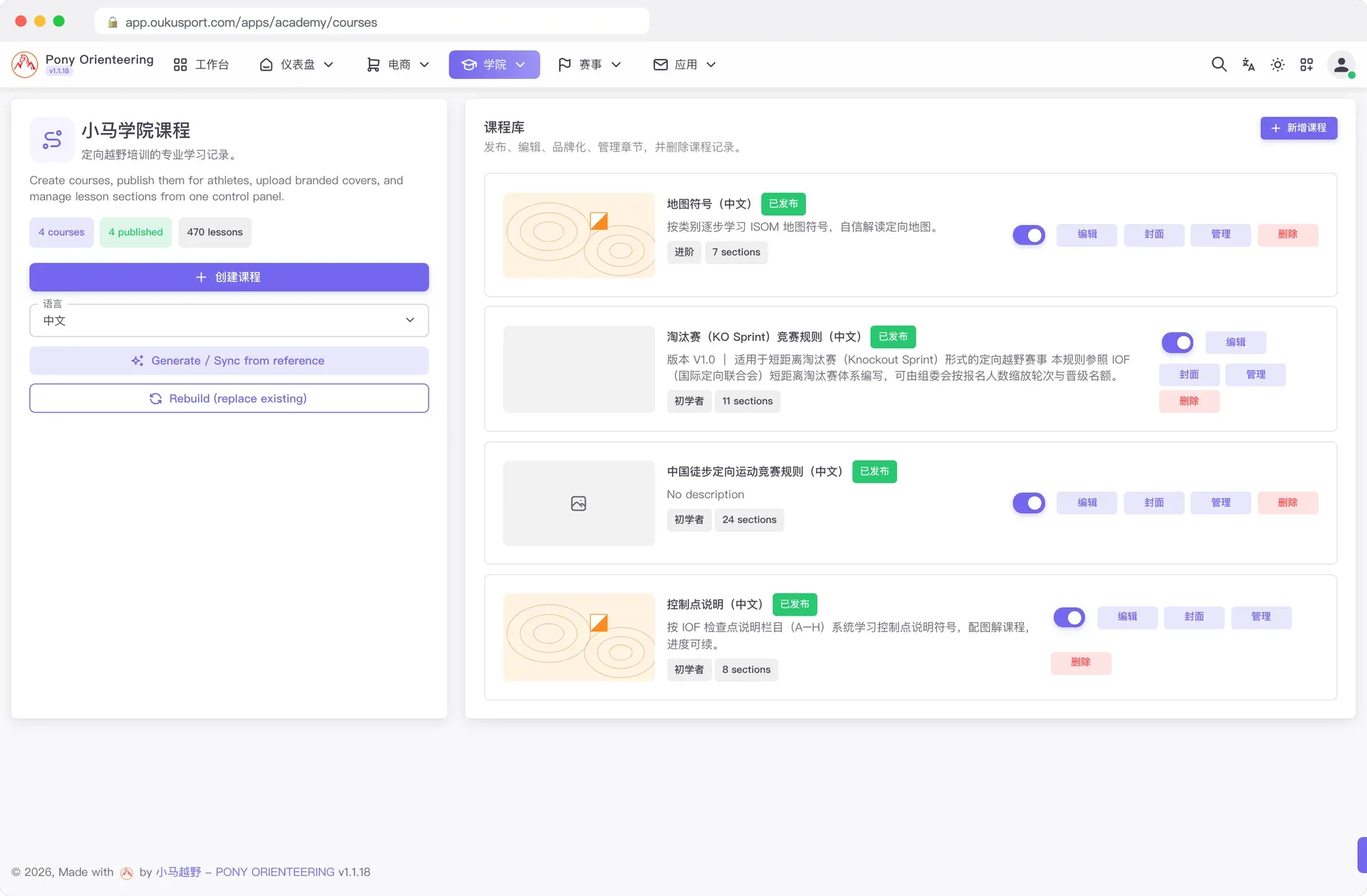Expand the 仪表盘 dashboard menu
The image size is (1367, 896).
pos(296,65)
